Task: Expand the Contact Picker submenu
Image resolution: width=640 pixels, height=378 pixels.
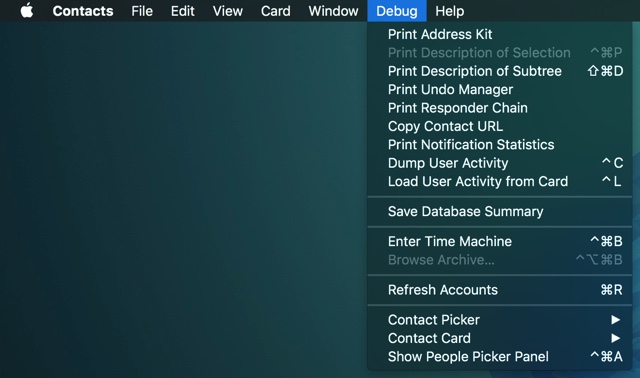Action: tap(500, 320)
